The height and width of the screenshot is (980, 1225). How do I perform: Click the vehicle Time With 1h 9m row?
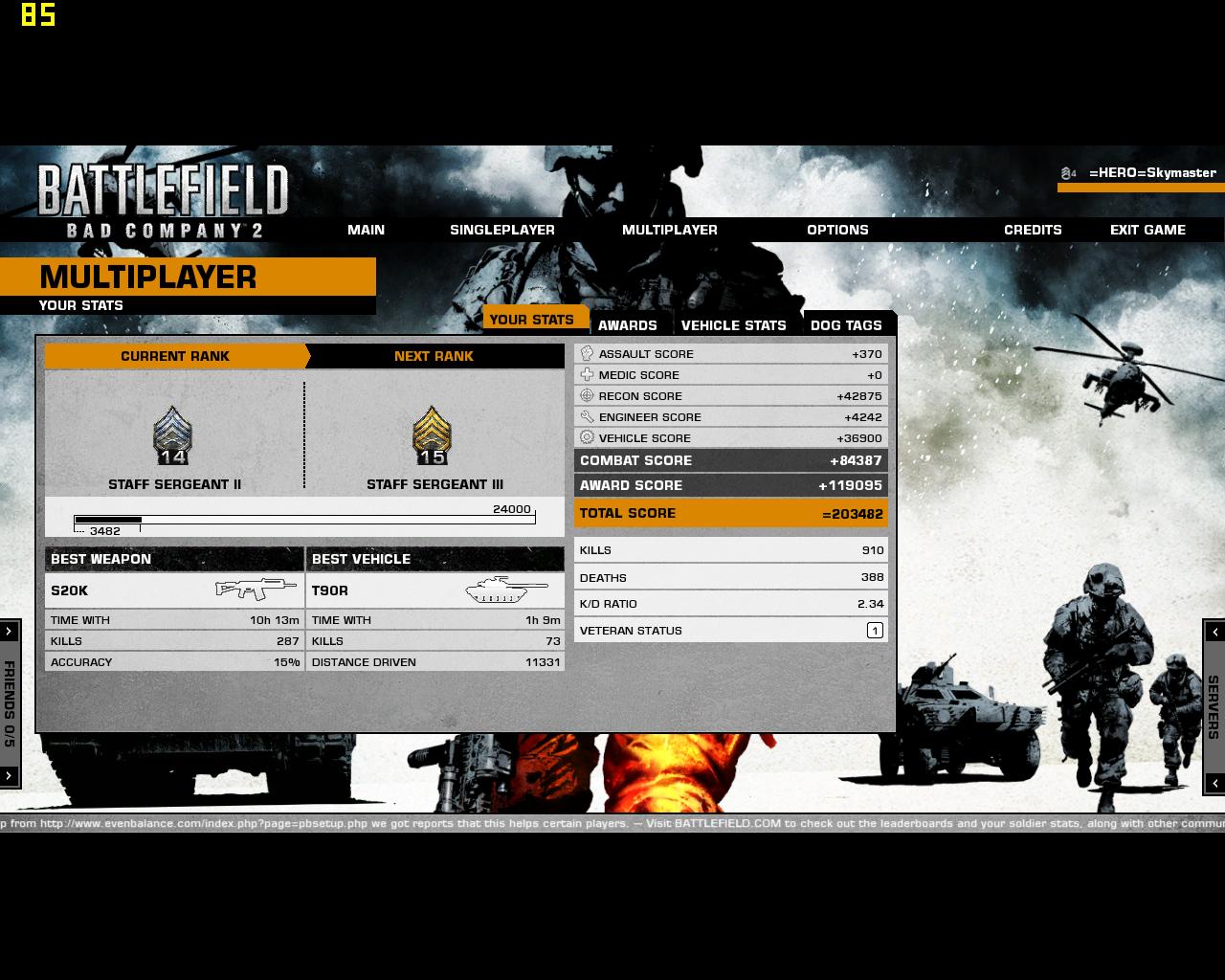click(x=435, y=620)
